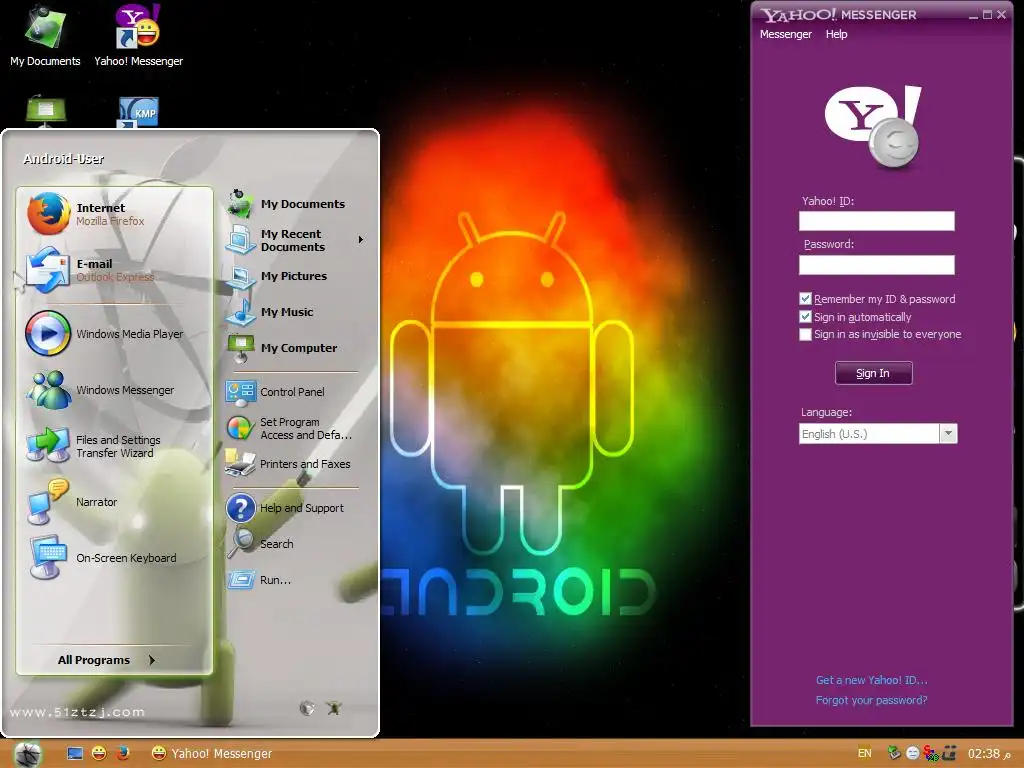Click Yahoo smiley icon in system tray
The height and width of the screenshot is (768, 1024).
912,754
